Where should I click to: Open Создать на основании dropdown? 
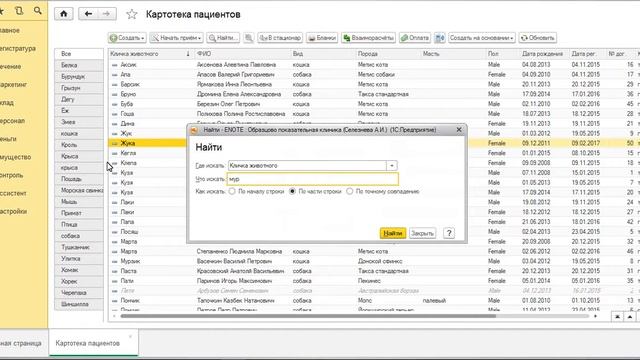point(482,38)
